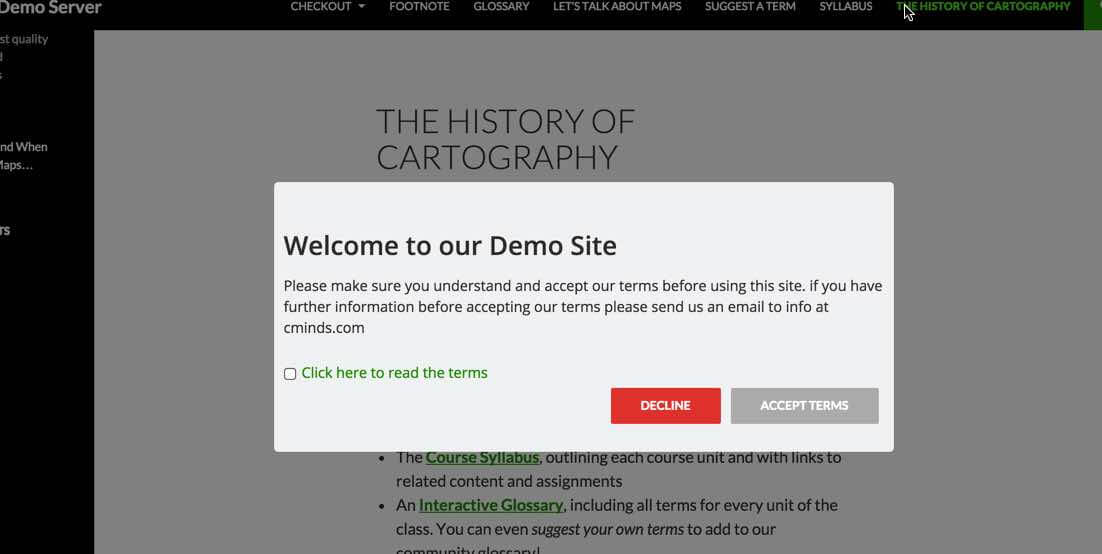The height and width of the screenshot is (554, 1102).
Task: Expand the CHECKOUT dropdown arrow
Action: [x=361, y=7]
